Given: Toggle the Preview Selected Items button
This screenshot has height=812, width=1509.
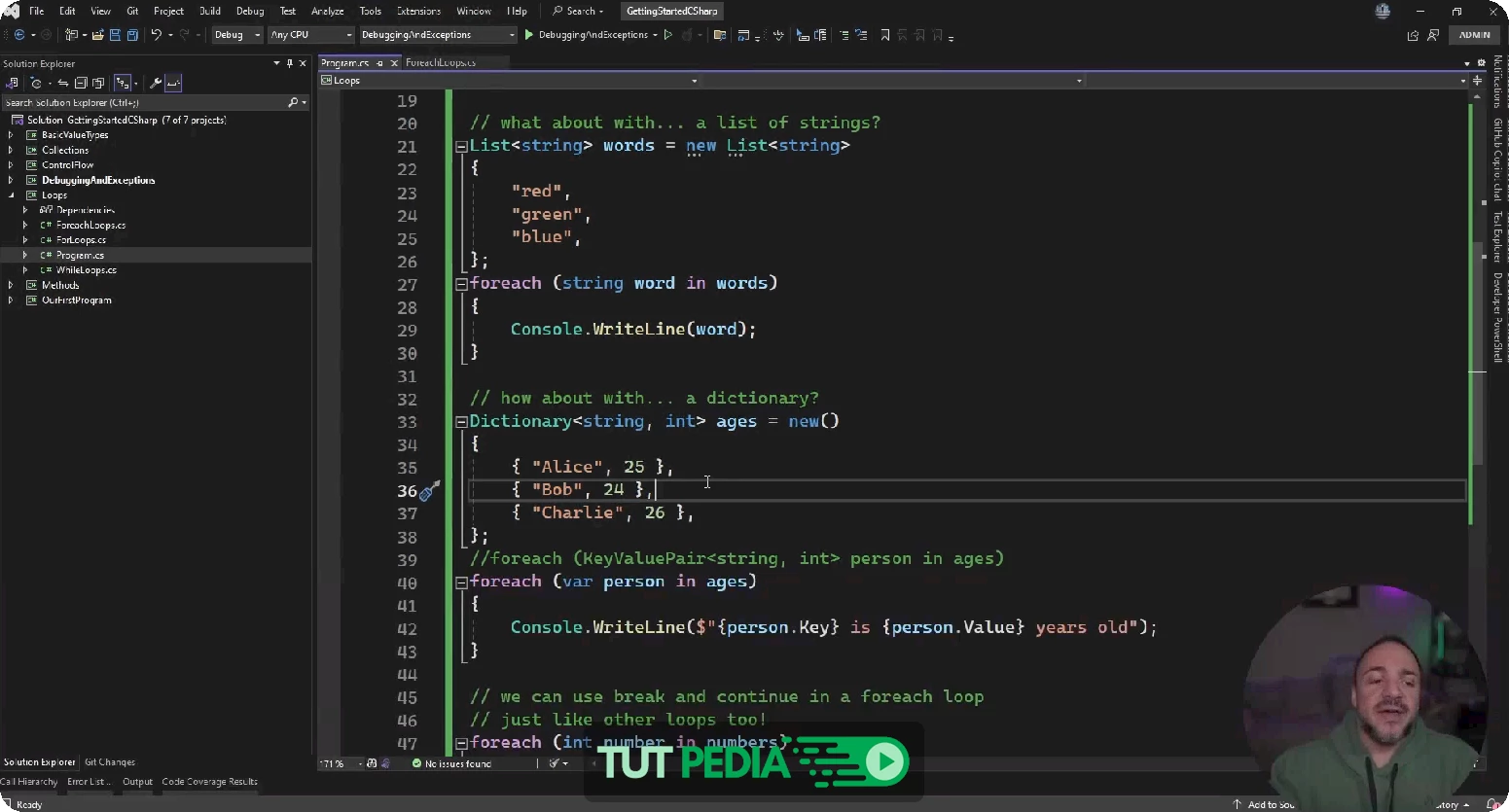Looking at the screenshot, I should pos(173,83).
